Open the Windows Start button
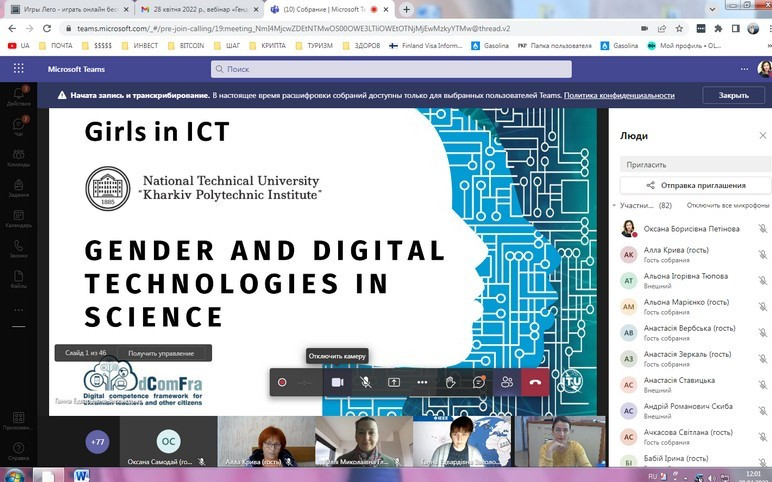The height and width of the screenshot is (482, 772). pyautogui.click(x=13, y=476)
